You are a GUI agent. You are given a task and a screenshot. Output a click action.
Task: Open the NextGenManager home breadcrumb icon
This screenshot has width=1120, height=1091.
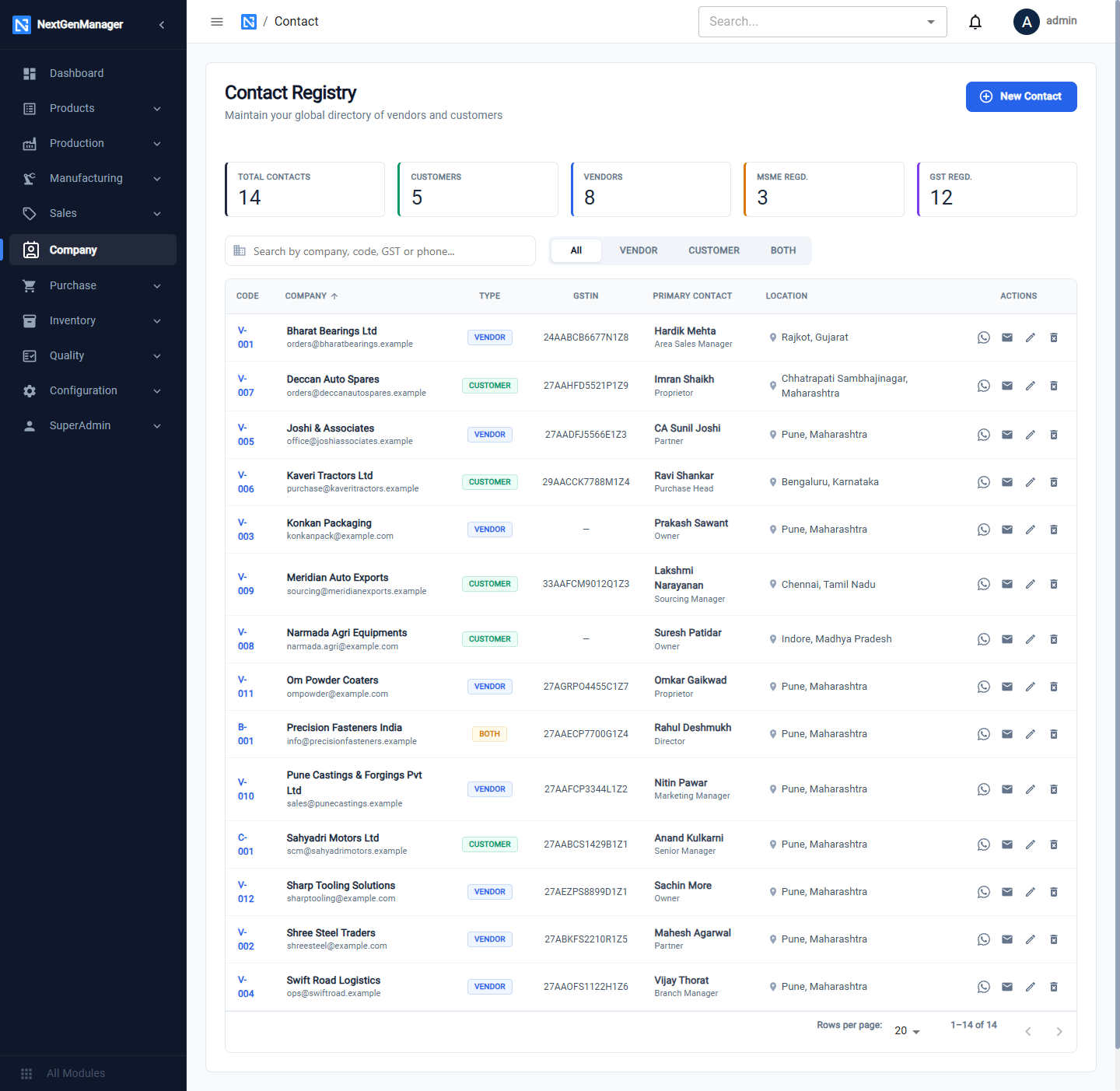(249, 22)
